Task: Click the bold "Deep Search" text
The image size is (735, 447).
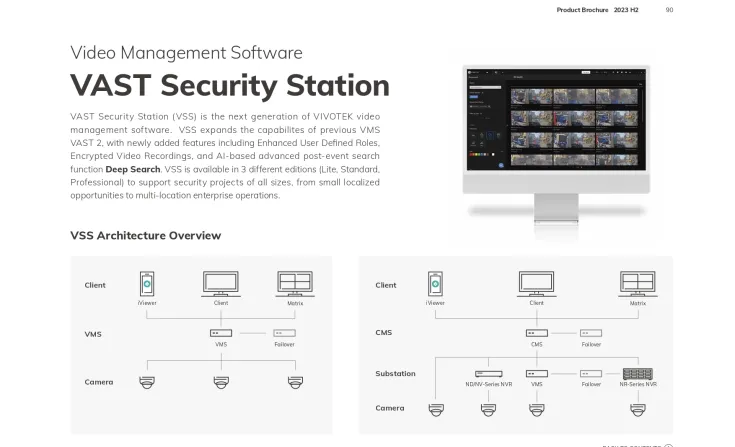Action: coord(133,169)
